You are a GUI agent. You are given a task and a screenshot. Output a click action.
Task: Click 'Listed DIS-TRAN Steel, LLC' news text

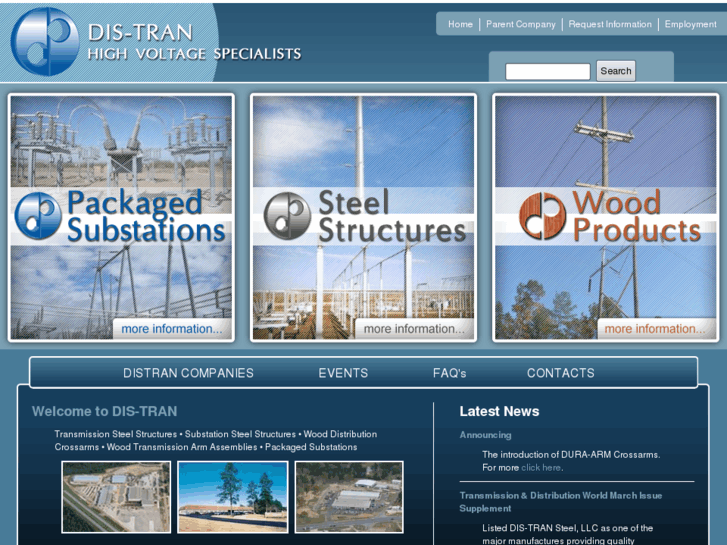(568, 528)
